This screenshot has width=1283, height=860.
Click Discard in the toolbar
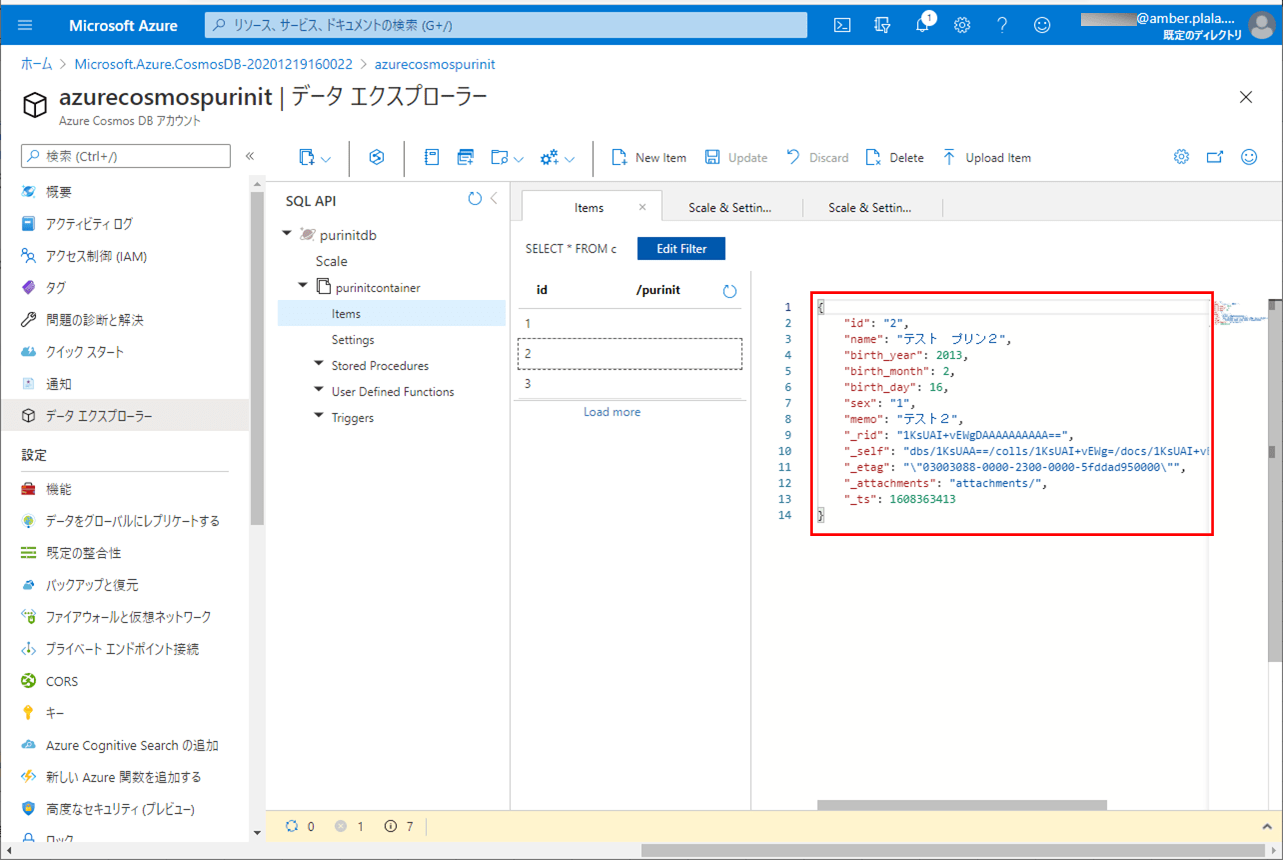point(817,158)
